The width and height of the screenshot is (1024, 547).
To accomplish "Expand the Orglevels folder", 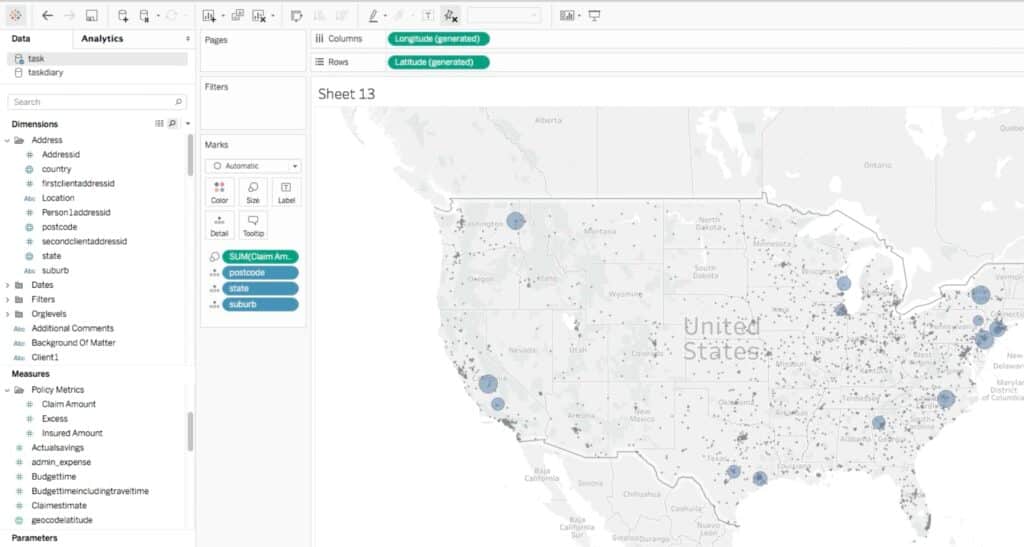I will 8,314.
